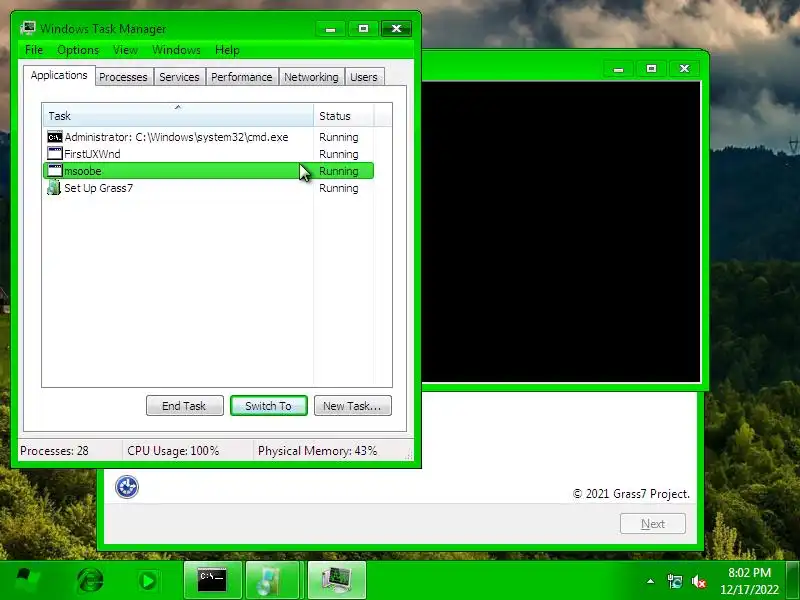Maximize the black msoobe window
The width and height of the screenshot is (800, 600).
click(652, 68)
